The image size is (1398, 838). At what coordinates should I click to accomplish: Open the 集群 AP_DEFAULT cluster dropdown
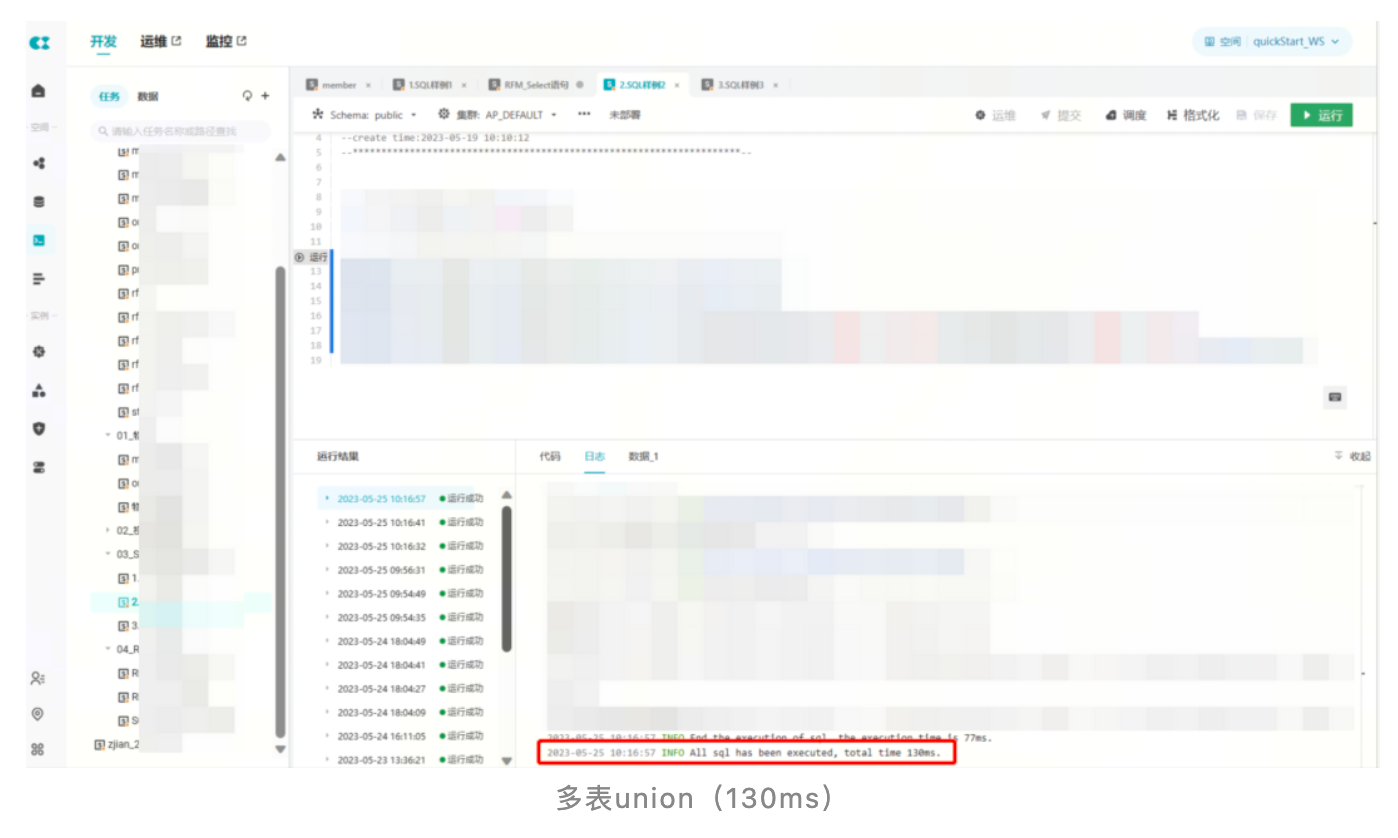point(498,115)
